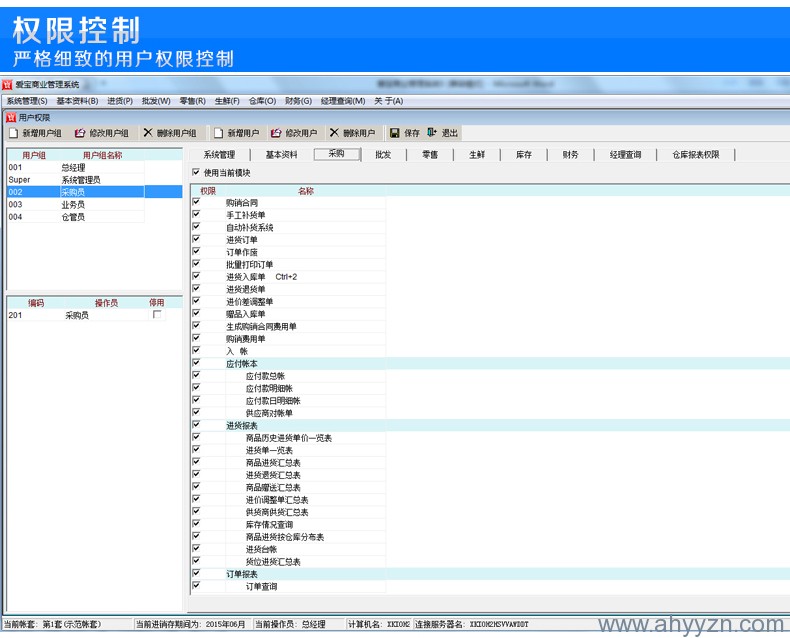This screenshot has height=638, width=790.
Task: Click the 新增用户组 toolbar icon
Action: (13, 133)
